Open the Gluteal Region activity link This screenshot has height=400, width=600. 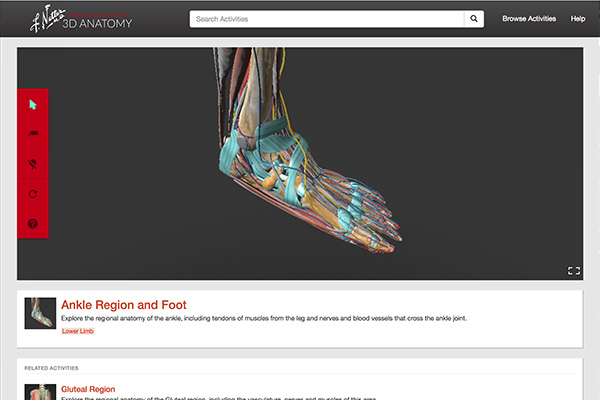(88, 389)
